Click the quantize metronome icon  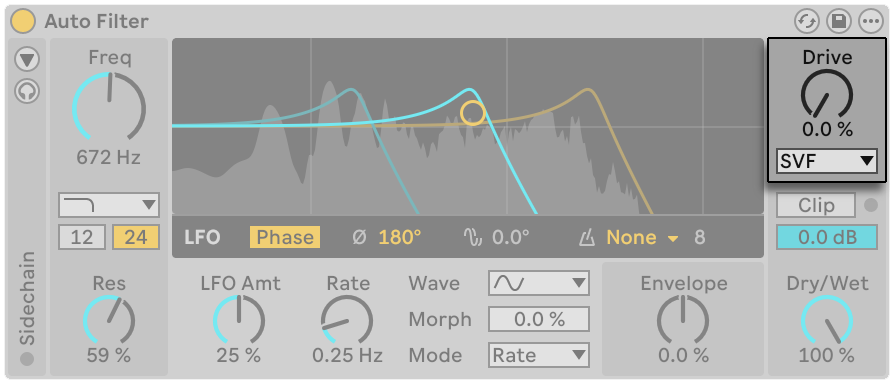pos(587,238)
